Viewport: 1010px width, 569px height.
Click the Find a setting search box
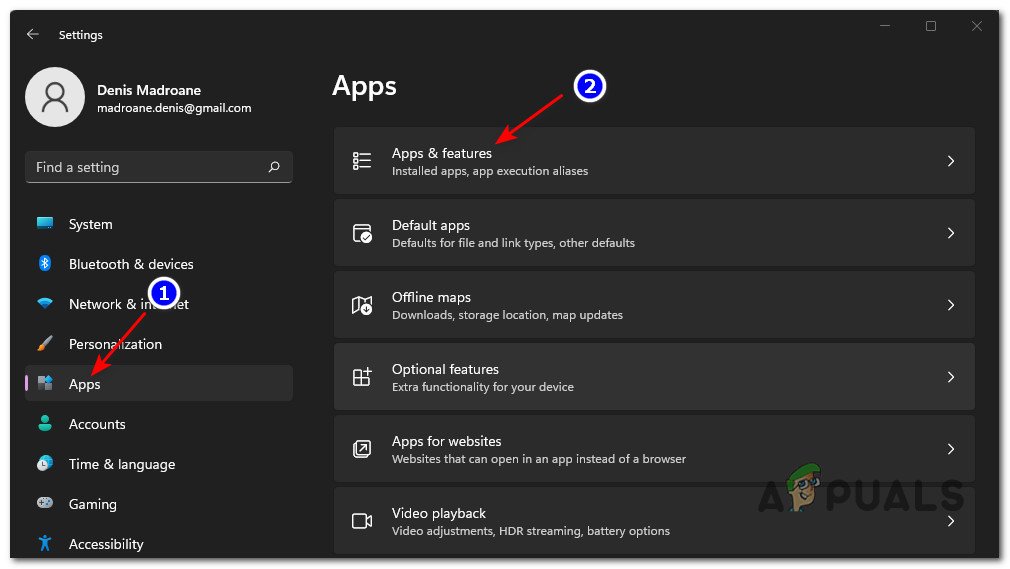(148, 167)
